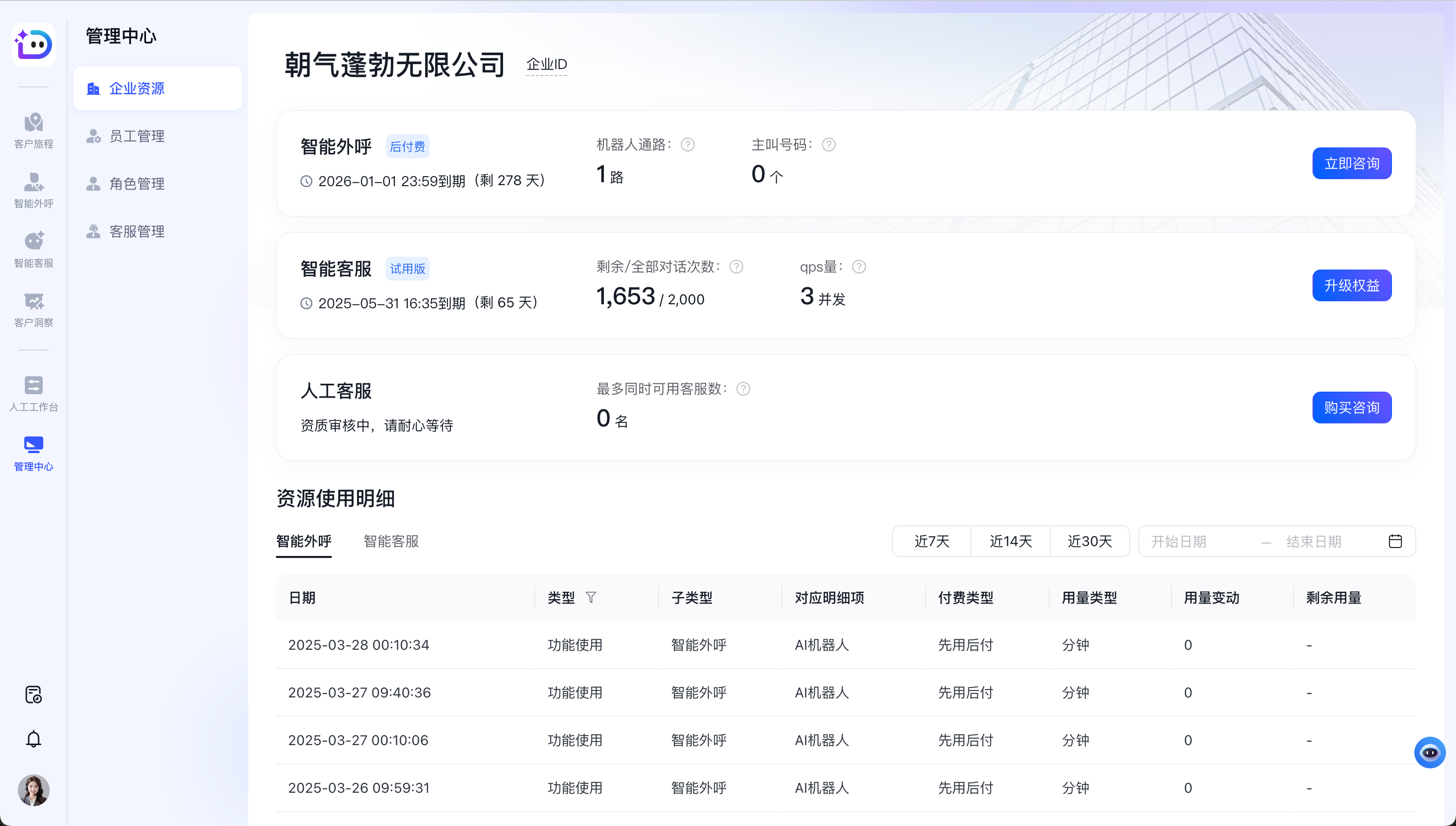Screen dimensions: 1456x826
Task: Select 近30天 time range option
Action: coord(1090,541)
